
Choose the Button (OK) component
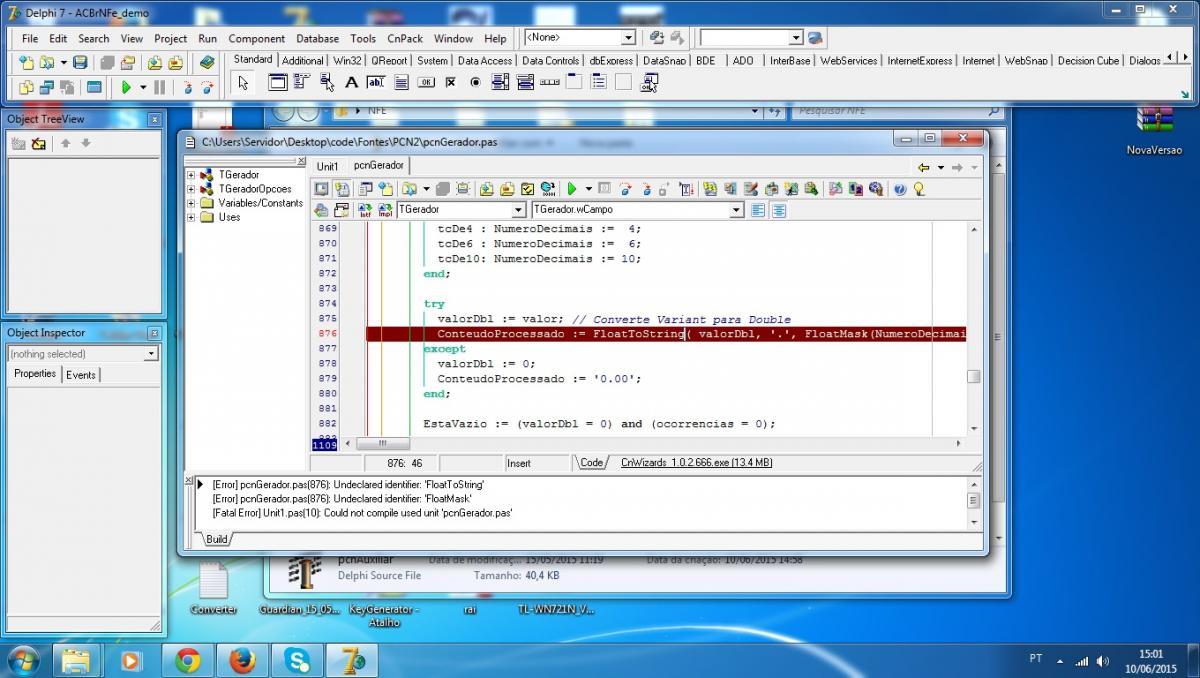tap(426, 83)
